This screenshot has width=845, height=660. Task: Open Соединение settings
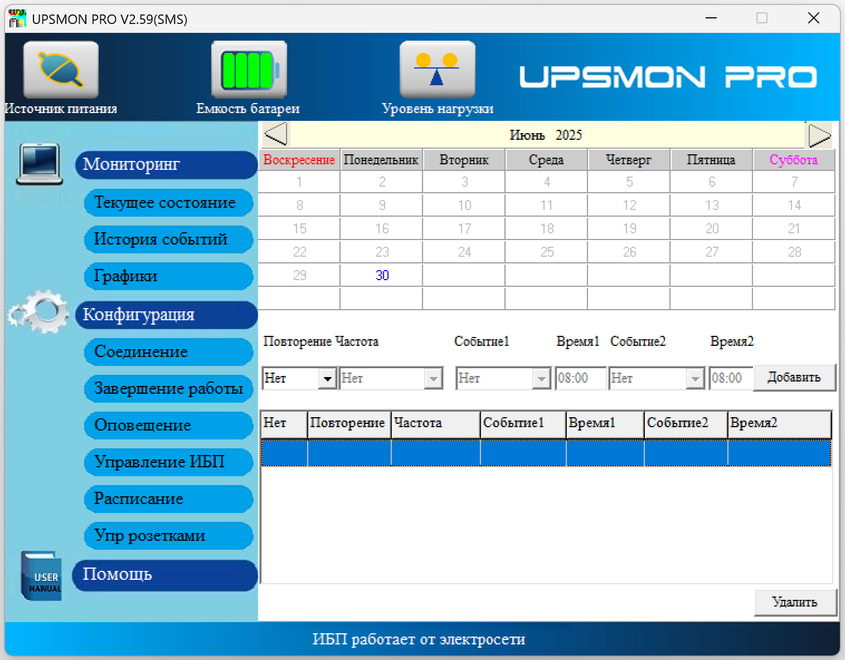click(169, 352)
